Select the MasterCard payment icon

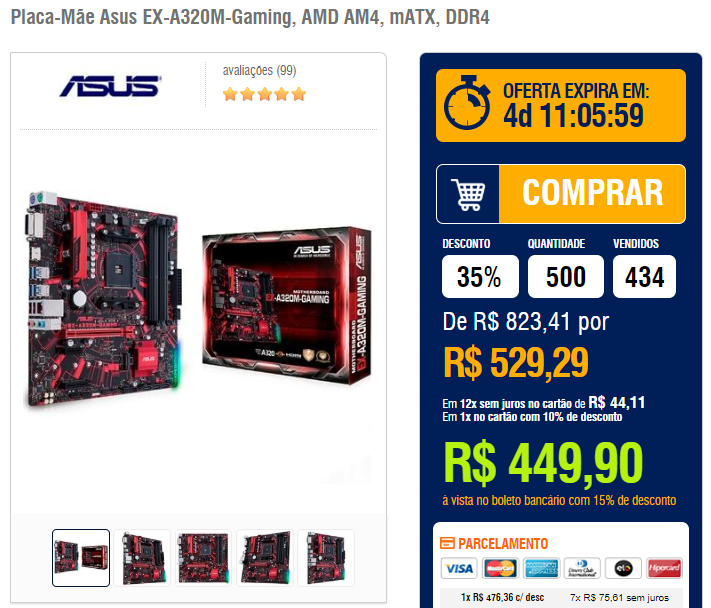click(500, 568)
